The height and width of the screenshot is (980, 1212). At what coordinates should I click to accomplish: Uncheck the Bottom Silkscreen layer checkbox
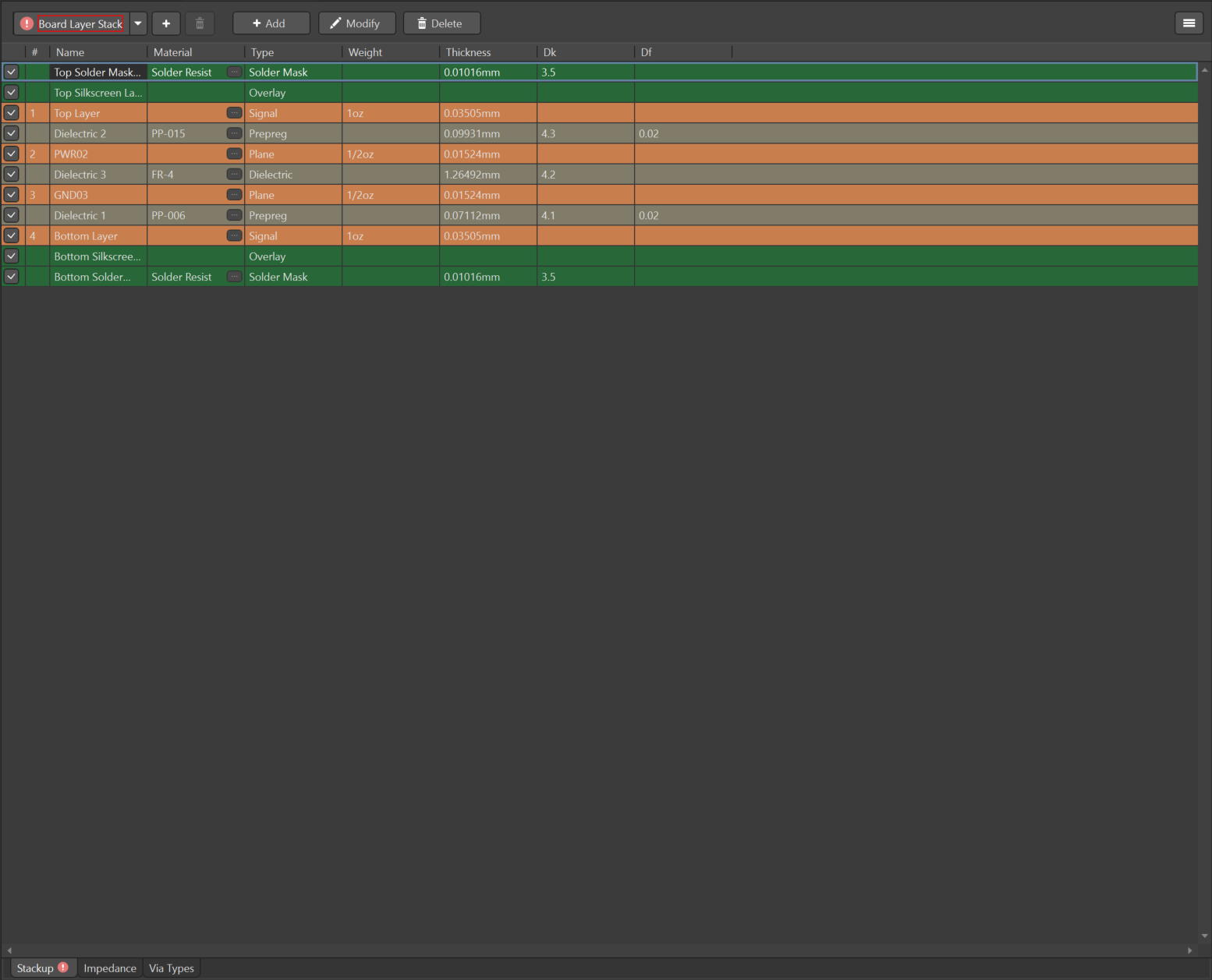[12, 256]
